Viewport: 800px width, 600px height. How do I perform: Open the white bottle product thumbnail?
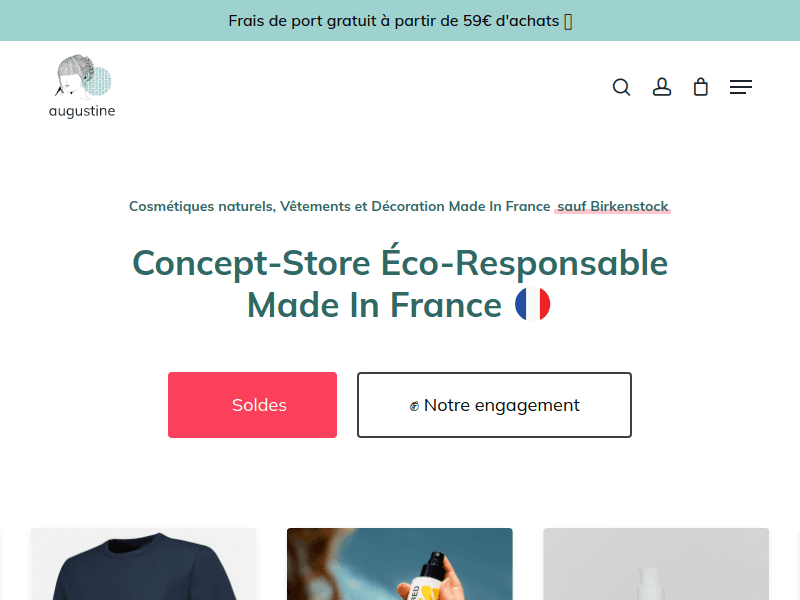pyautogui.click(x=655, y=564)
